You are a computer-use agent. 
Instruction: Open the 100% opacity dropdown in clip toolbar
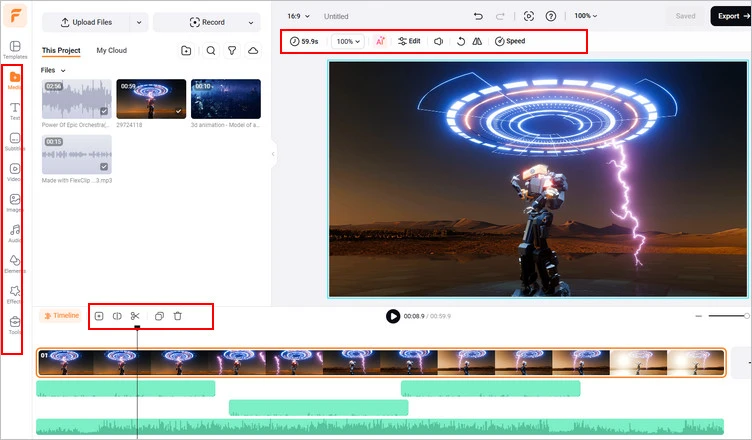(x=348, y=41)
